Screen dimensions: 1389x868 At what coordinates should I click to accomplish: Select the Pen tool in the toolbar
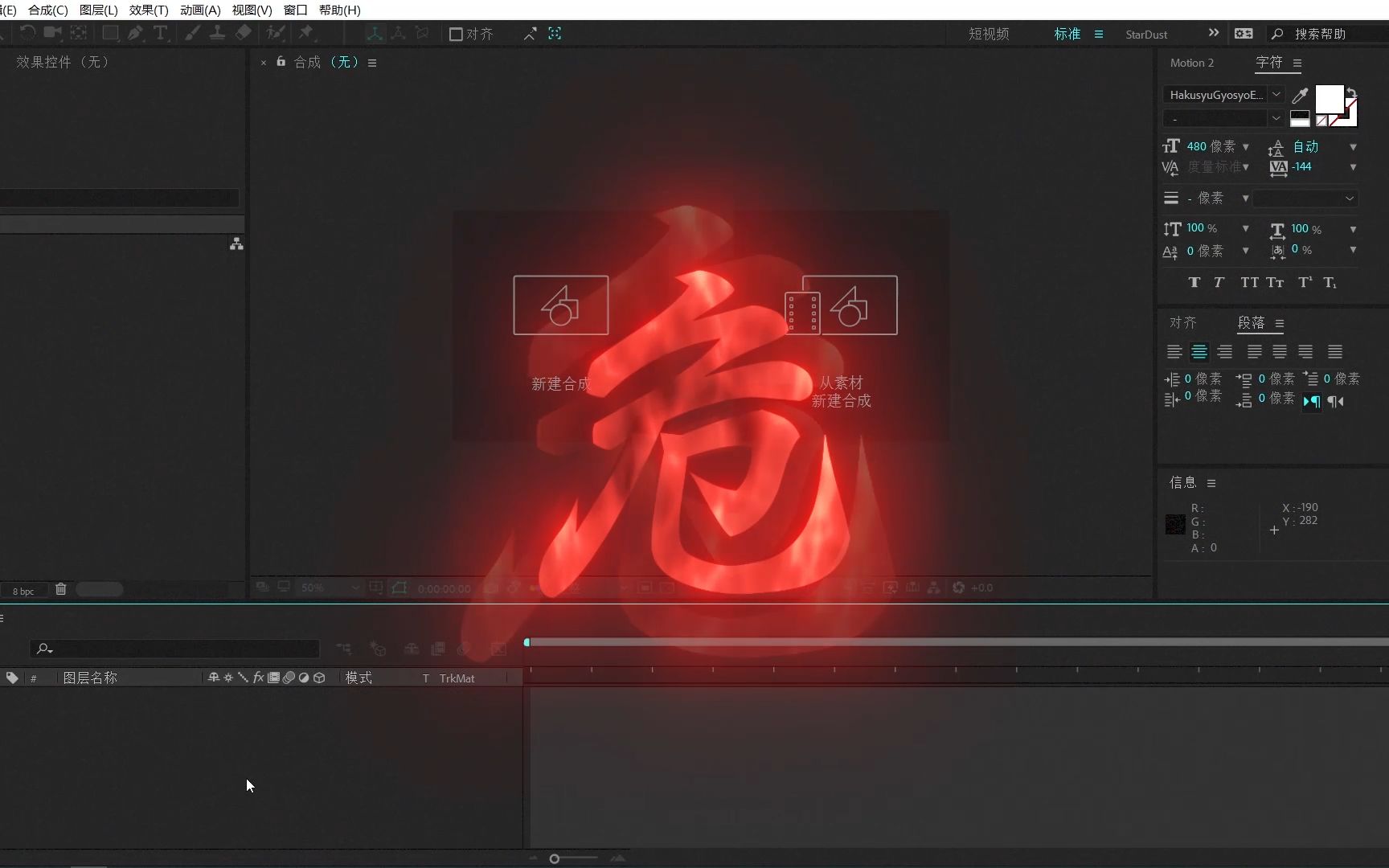pos(135,33)
